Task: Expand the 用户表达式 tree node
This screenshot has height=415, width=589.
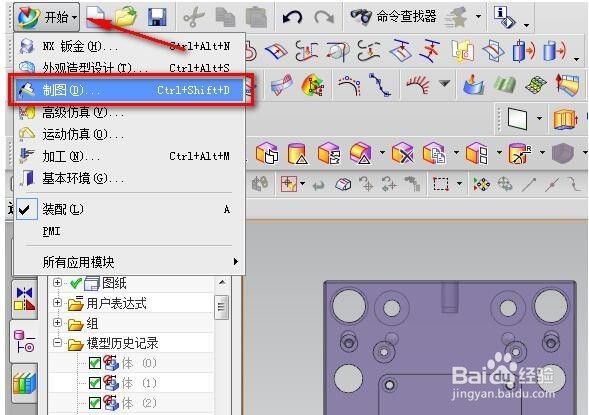Action: click(57, 302)
